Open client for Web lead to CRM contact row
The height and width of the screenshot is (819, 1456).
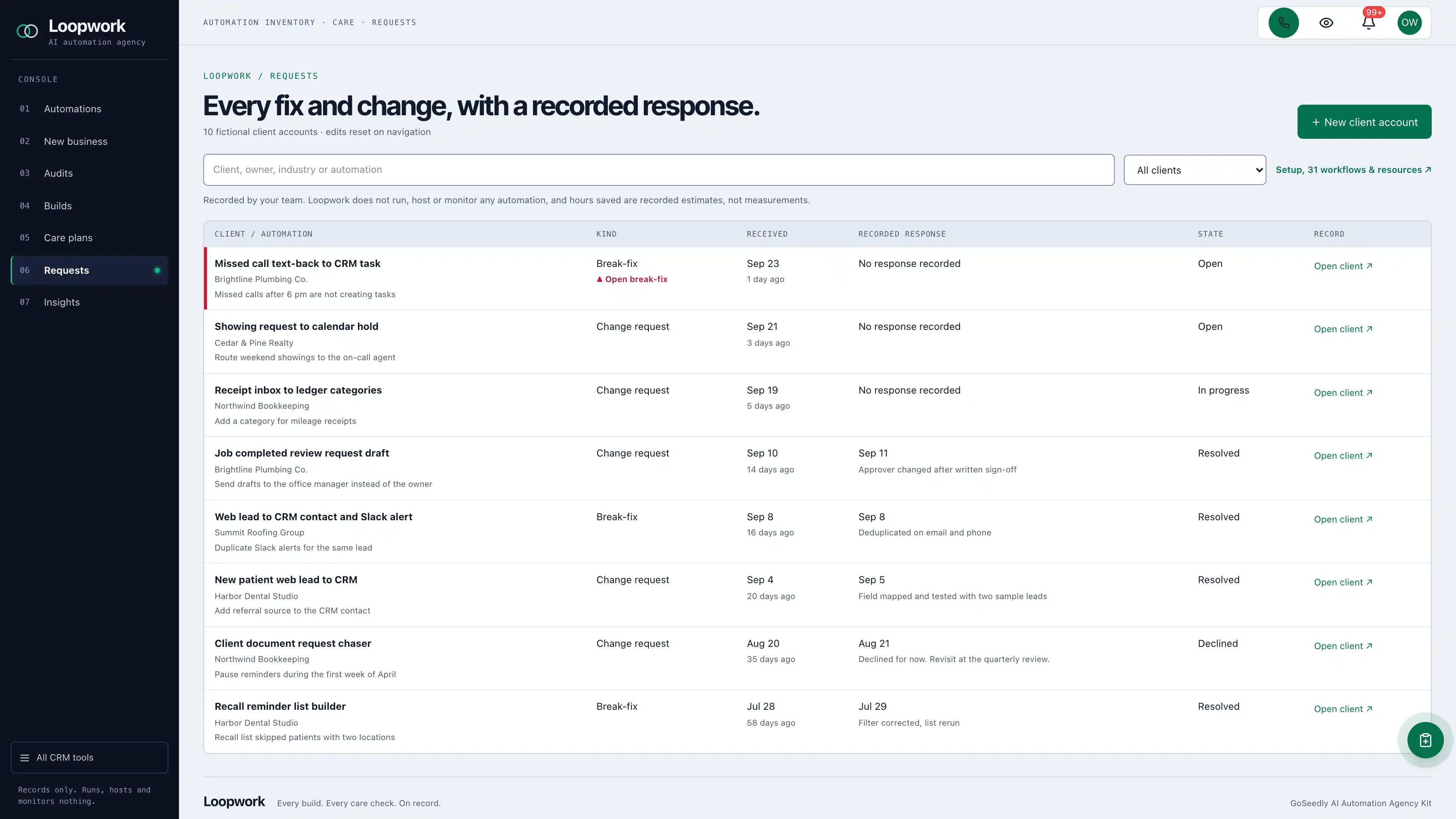pos(1343,519)
